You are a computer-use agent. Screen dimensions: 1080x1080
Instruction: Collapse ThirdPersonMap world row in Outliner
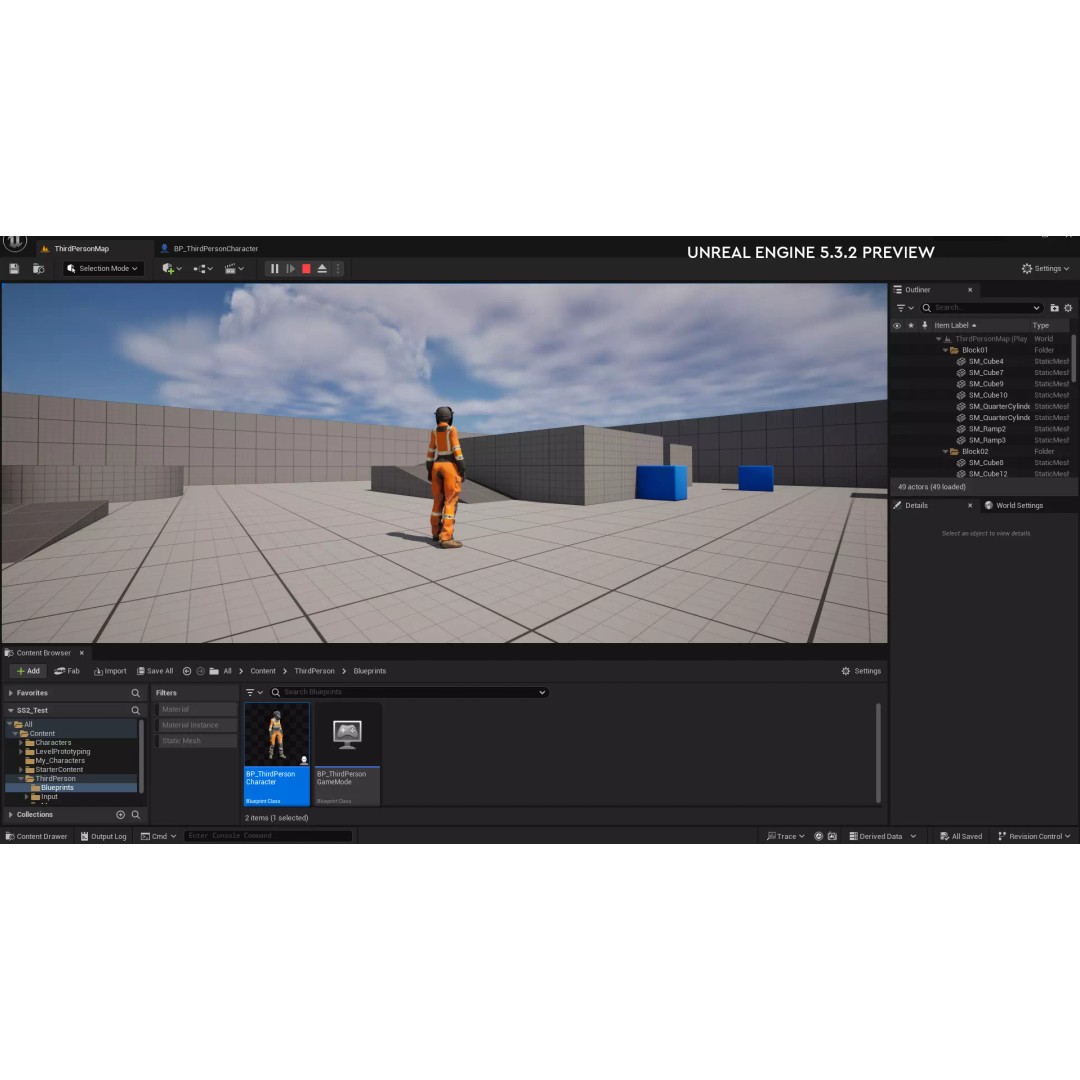pyautogui.click(x=938, y=339)
